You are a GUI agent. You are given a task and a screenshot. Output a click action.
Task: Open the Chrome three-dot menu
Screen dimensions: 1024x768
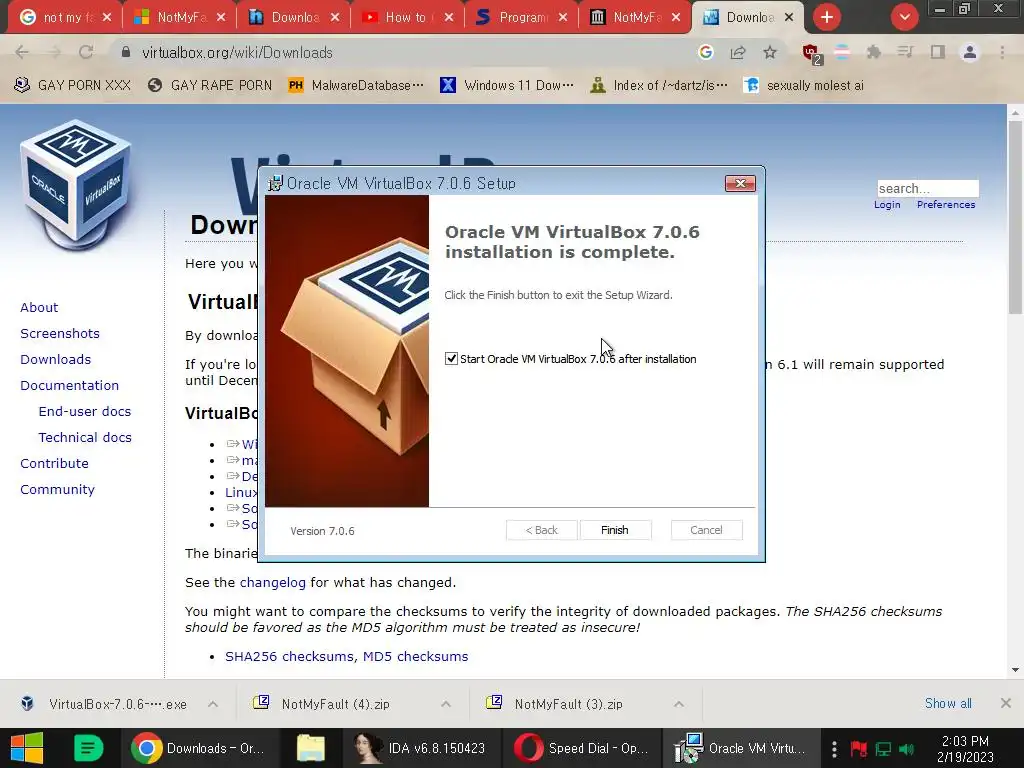pyautogui.click(x=1002, y=52)
